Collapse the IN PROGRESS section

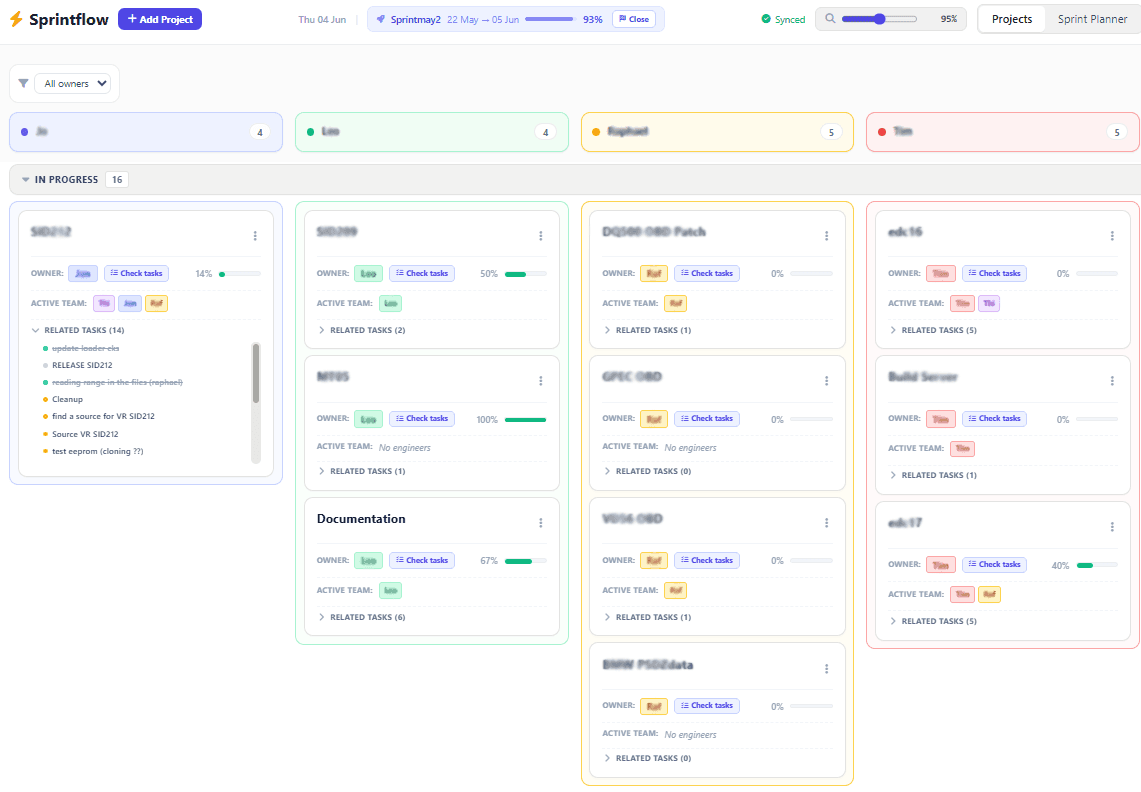[x=25, y=180]
